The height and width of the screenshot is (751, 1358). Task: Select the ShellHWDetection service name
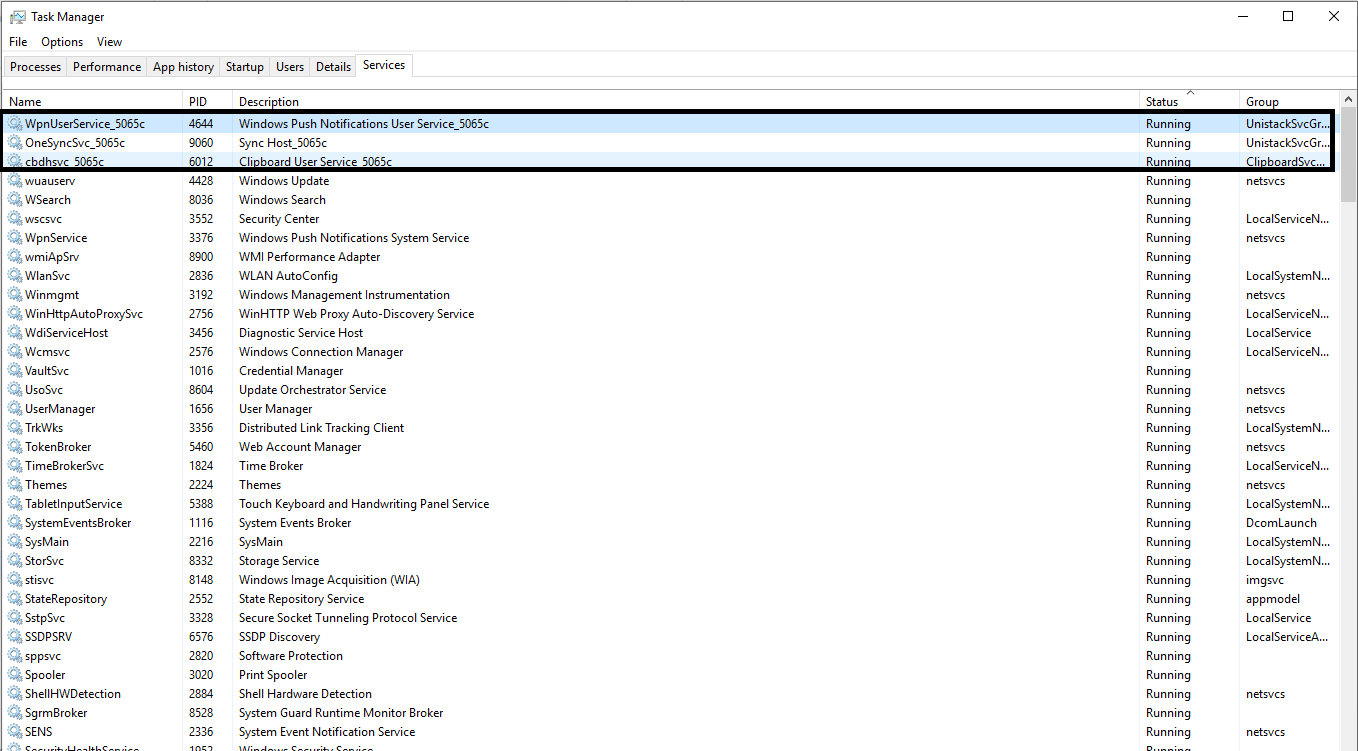pyautogui.click(x=73, y=694)
